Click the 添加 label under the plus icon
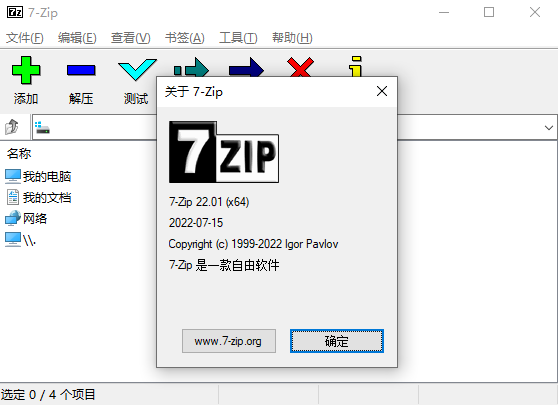Screen dimensions: 558x405 [x=26, y=99]
